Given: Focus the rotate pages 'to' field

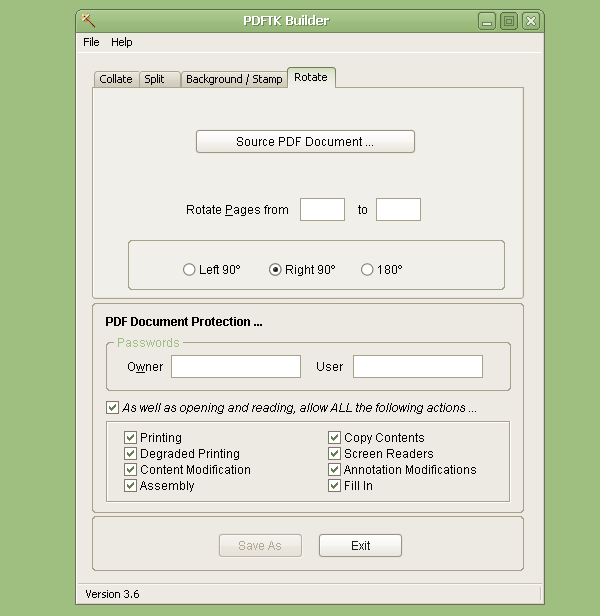Looking at the screenshot, I should tap(398, 209).
